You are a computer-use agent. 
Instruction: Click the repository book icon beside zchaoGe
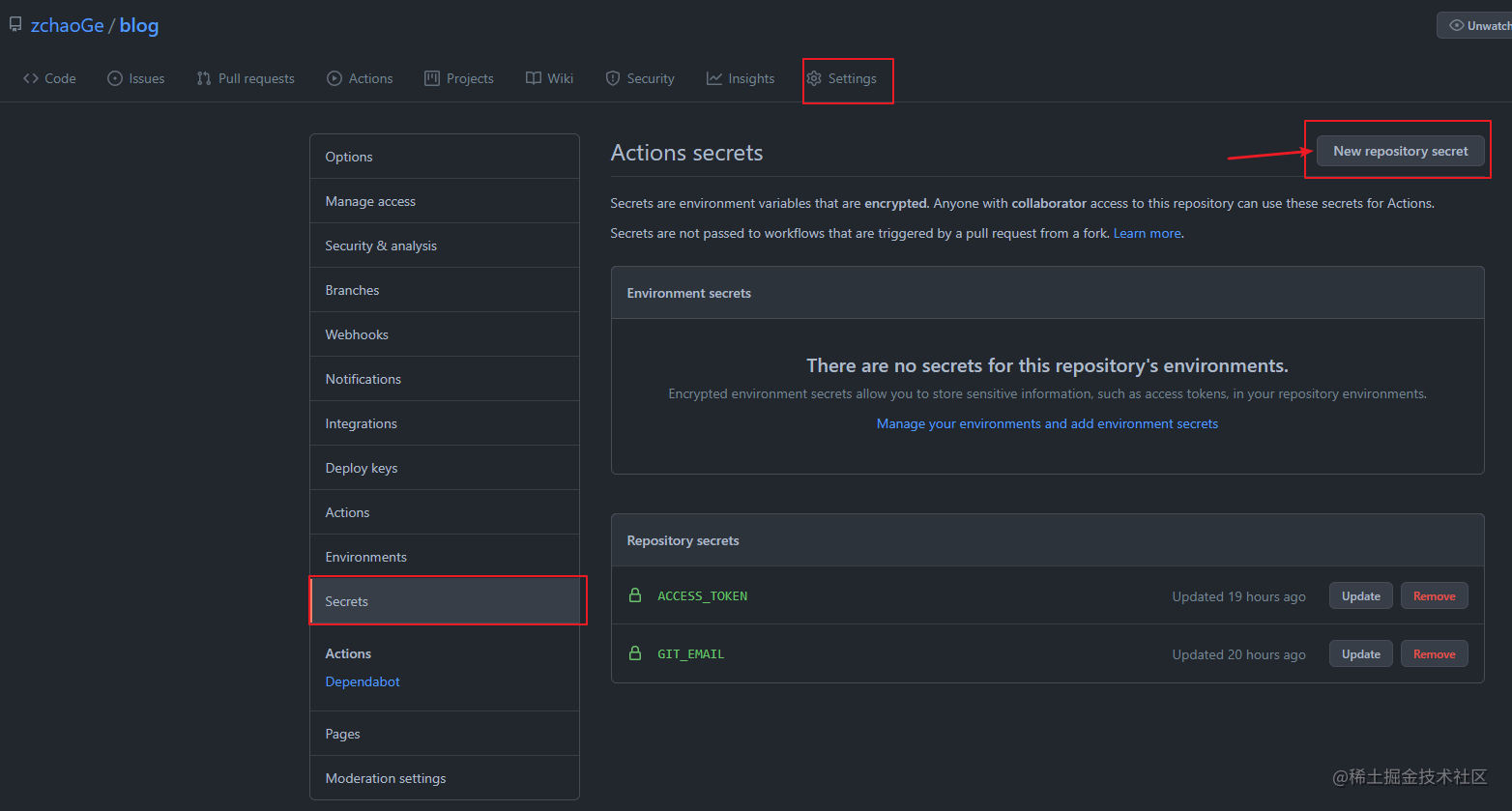point(15,25)
